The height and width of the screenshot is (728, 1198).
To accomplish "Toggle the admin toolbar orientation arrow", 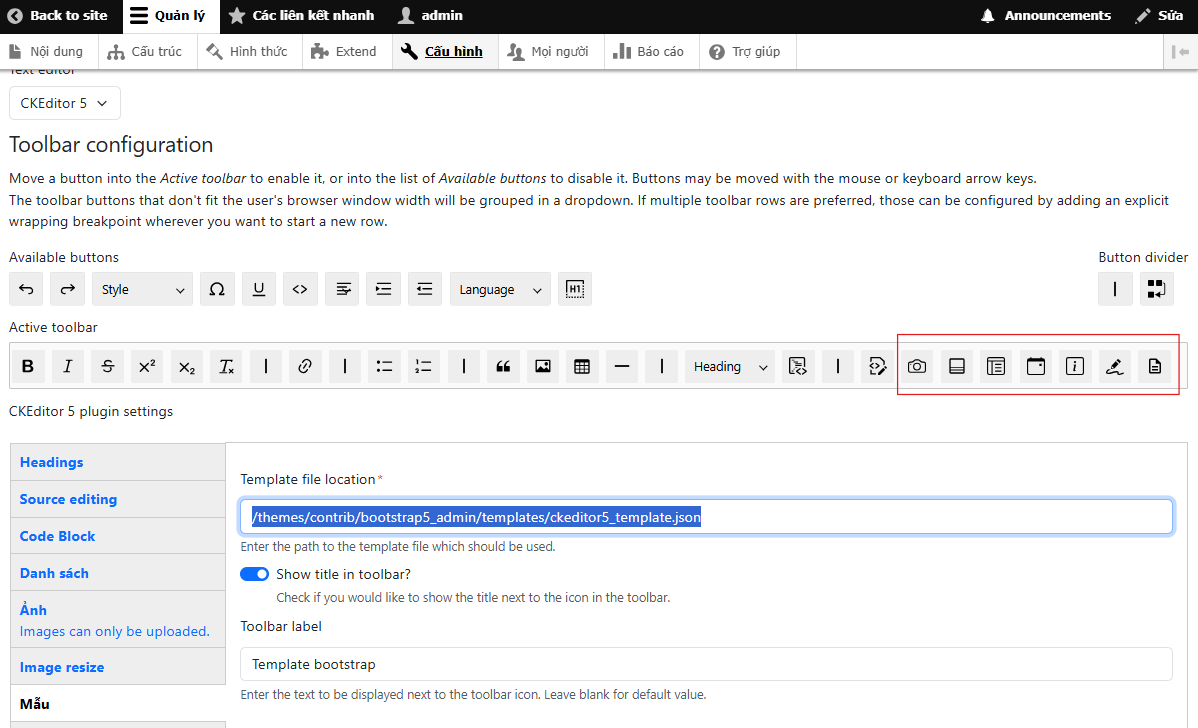I will coord(1180,52).
